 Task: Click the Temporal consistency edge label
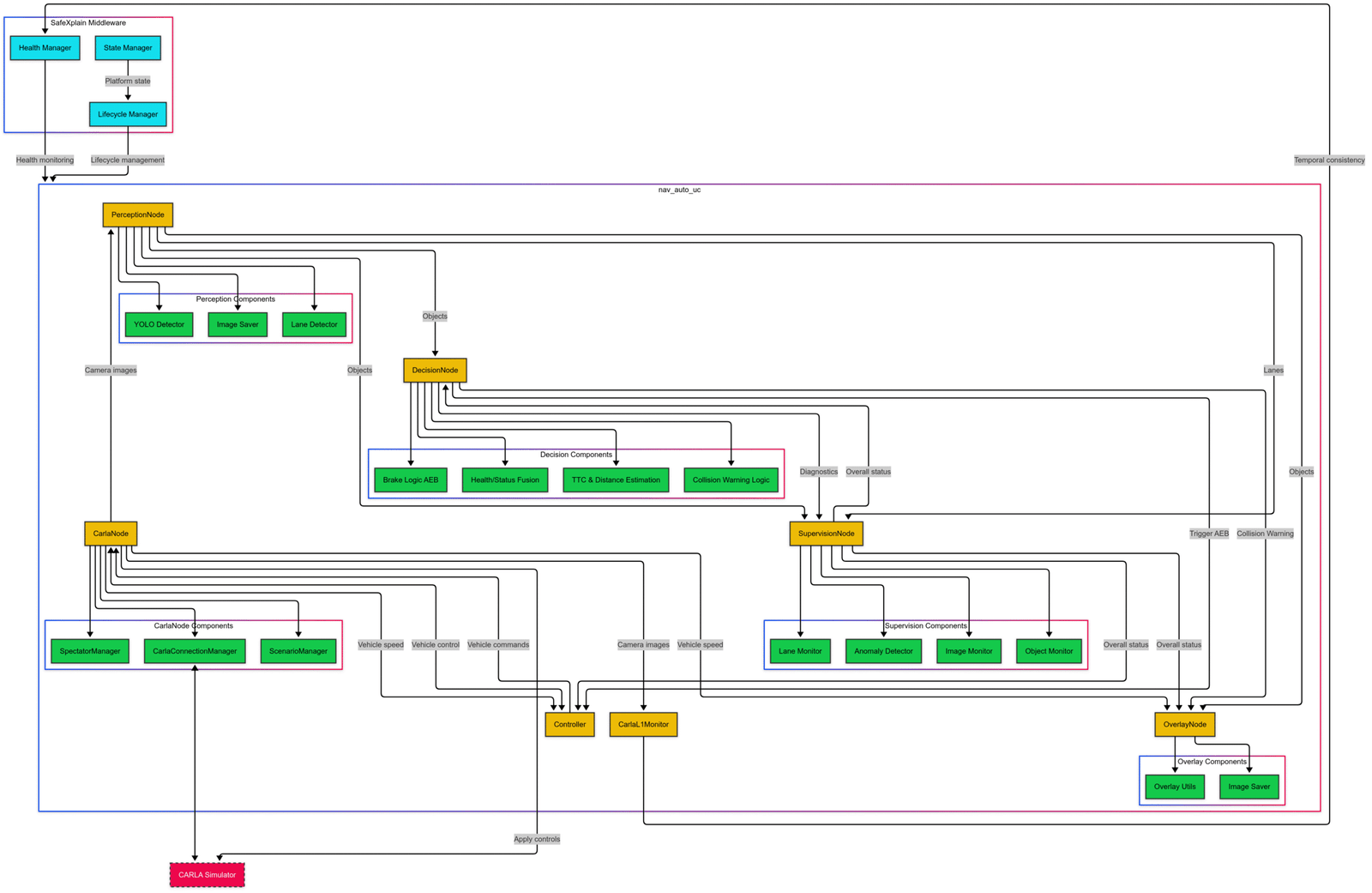[1328, 160]
